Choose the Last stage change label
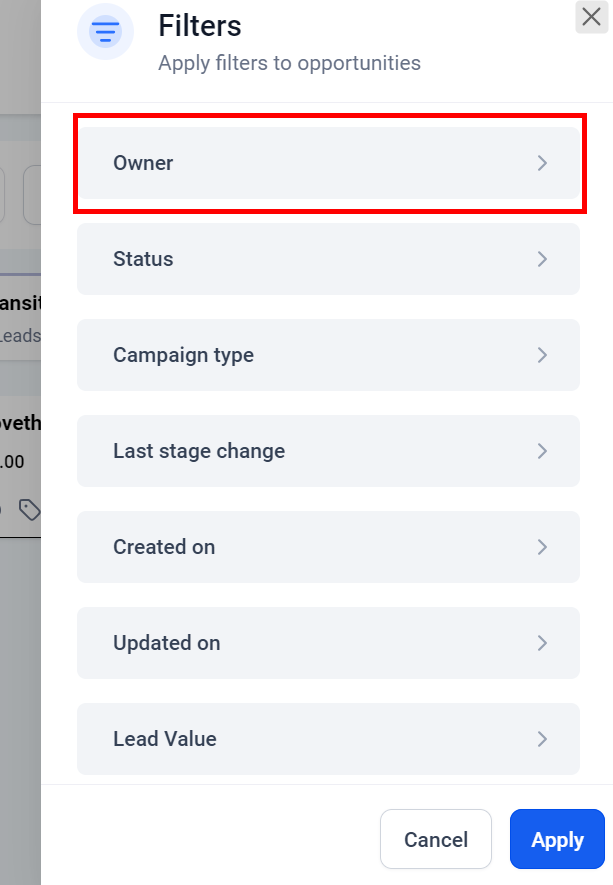Image resolution: width=613 pixels, height=885 pixels. click(199, 451)
